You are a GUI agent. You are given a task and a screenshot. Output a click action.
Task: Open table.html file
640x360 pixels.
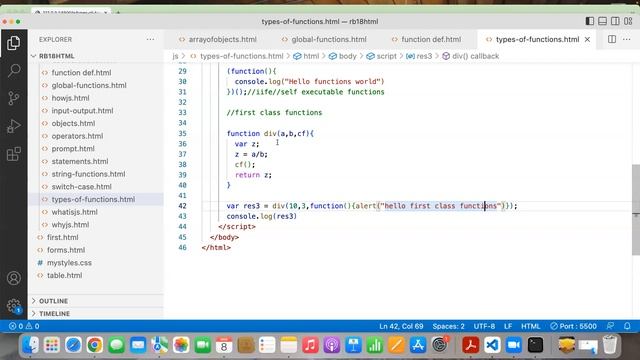[64, 275]
